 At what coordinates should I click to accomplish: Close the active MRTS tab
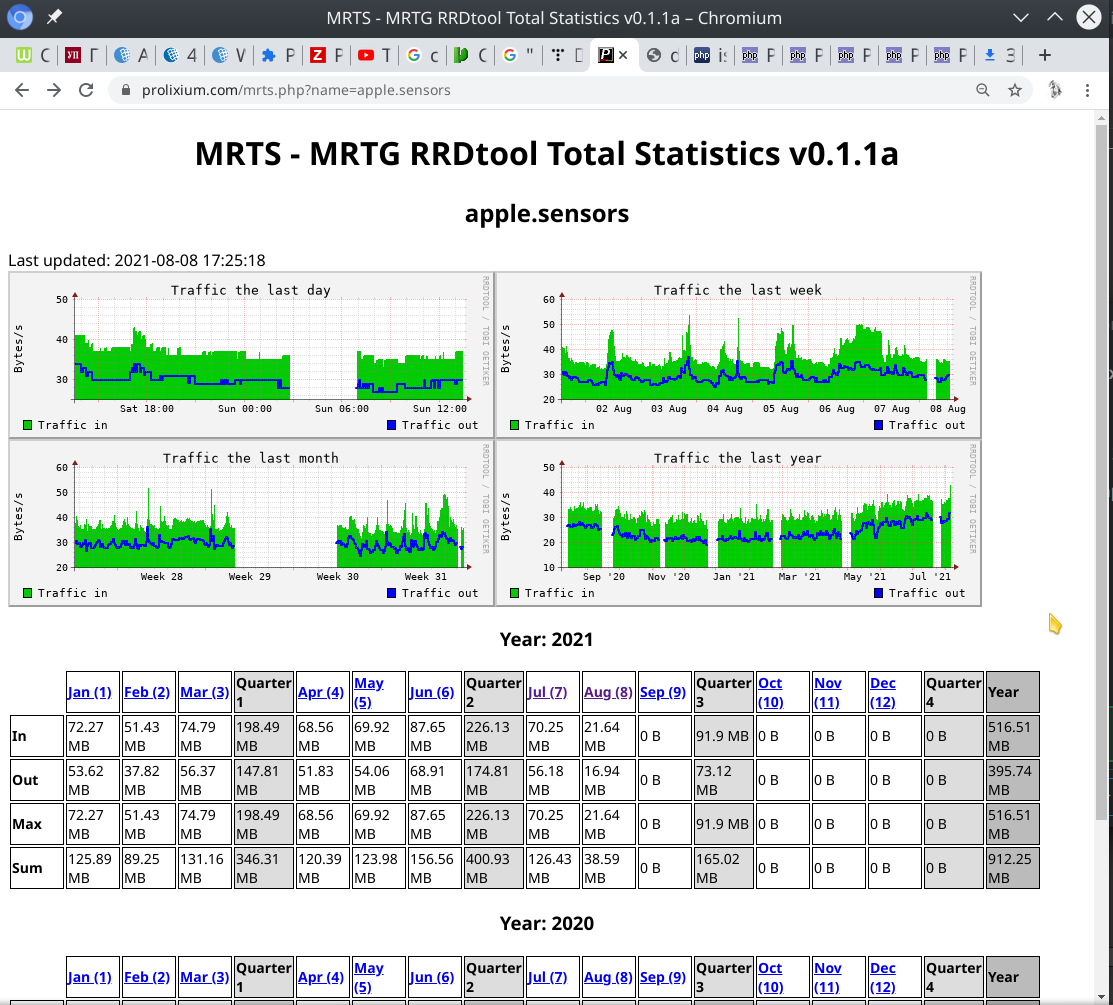[623, 55]
